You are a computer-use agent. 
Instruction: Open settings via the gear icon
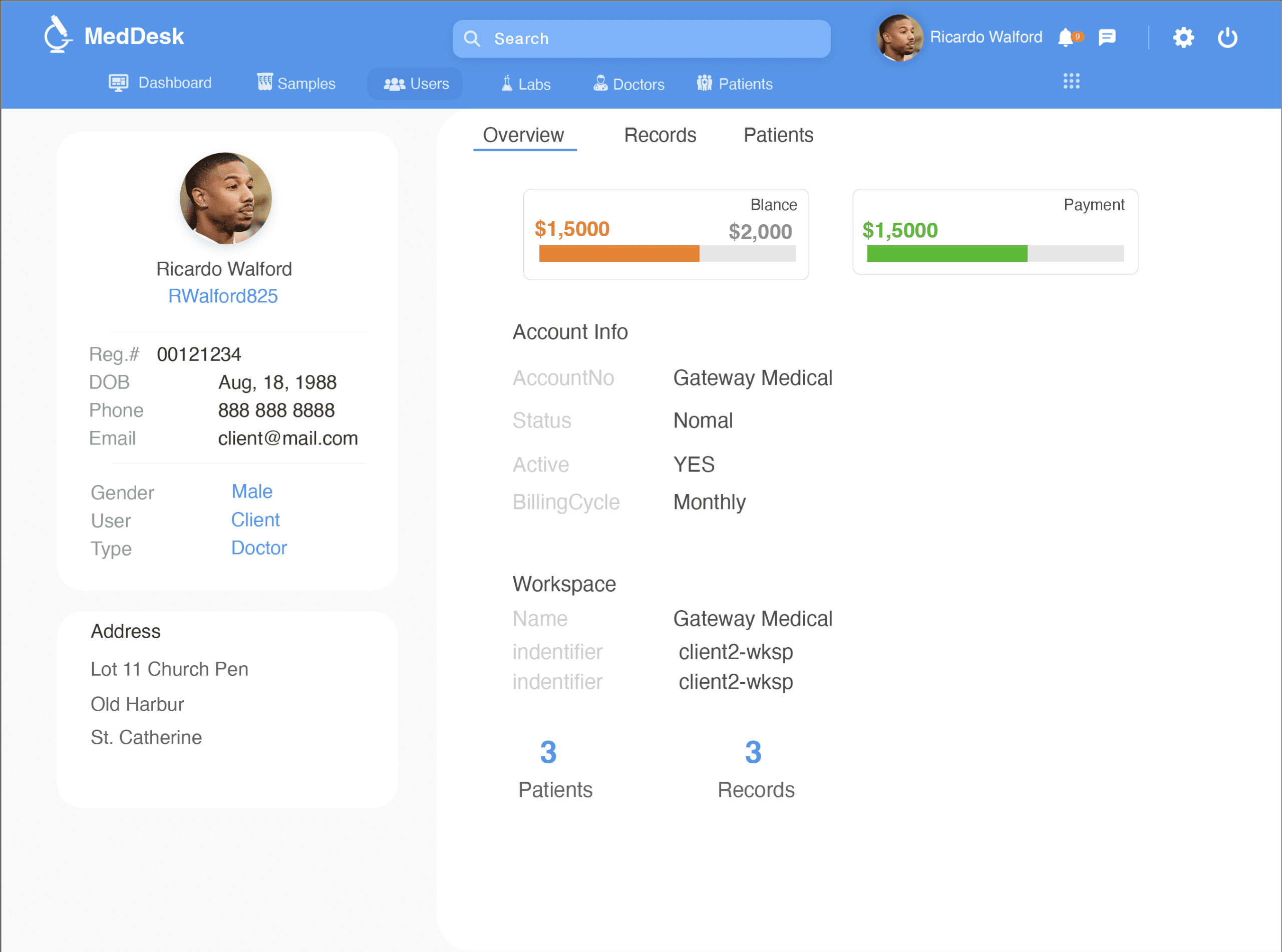[1183, 38]
